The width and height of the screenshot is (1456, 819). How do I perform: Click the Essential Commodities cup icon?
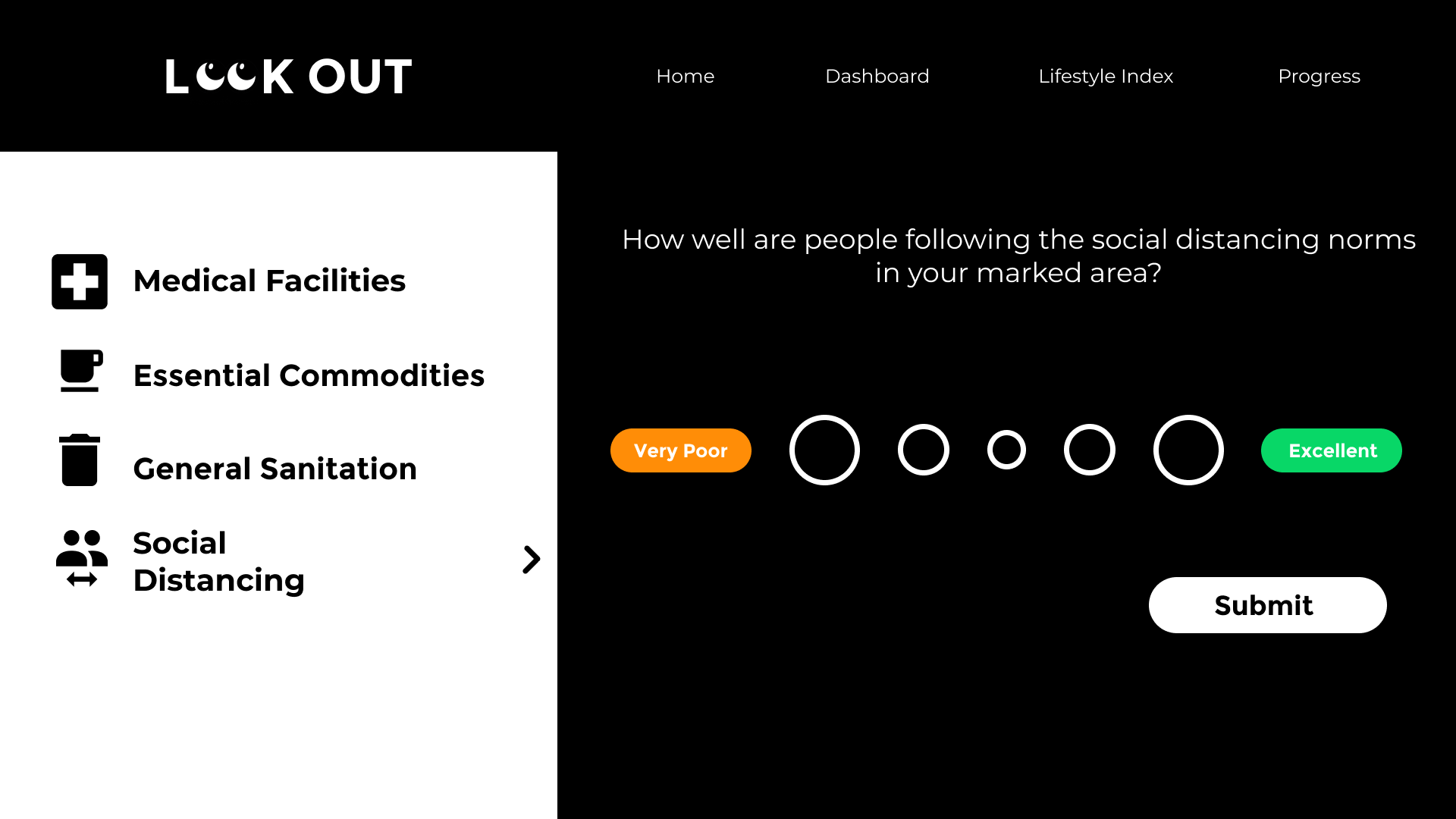pyautogui.click(x=81, y=371)
